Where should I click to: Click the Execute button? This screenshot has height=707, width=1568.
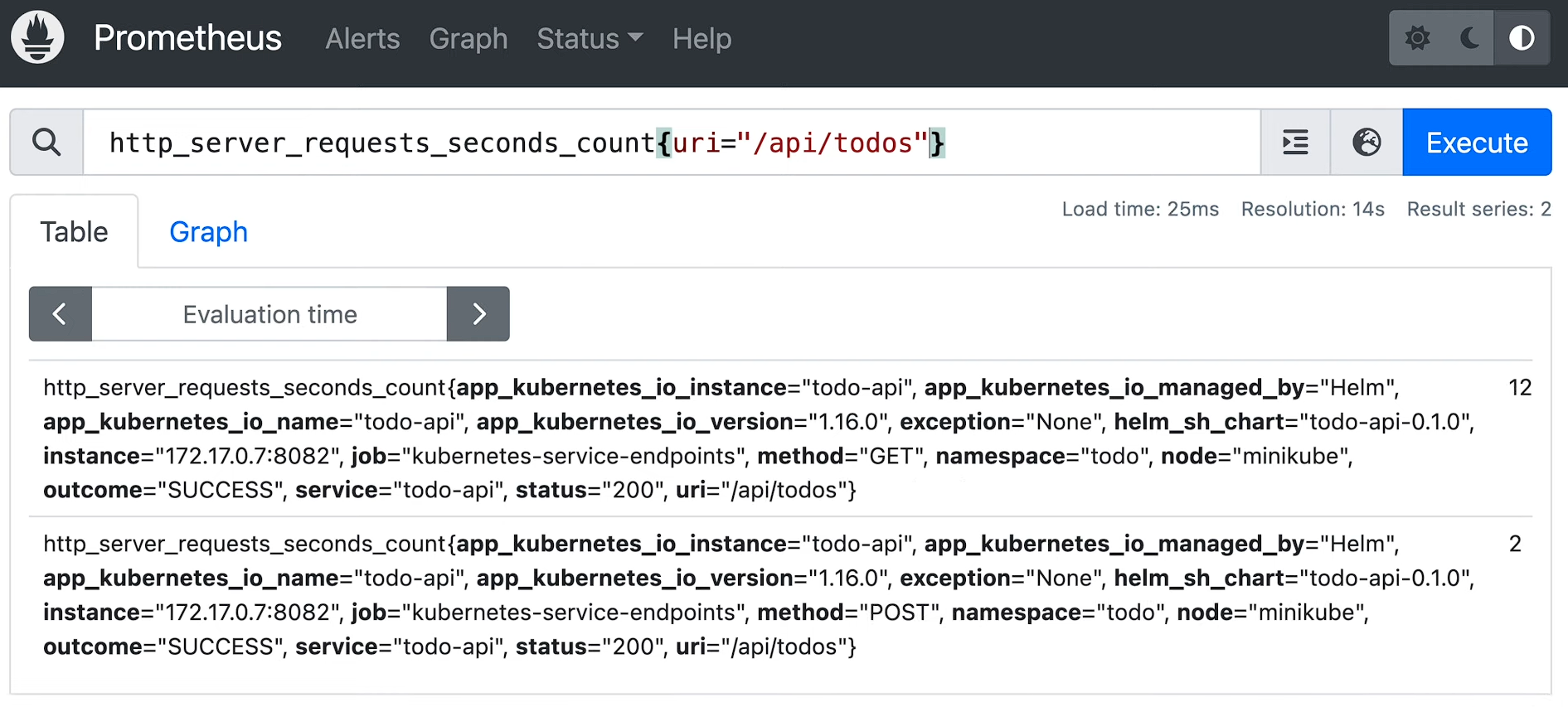(1477, 143)
